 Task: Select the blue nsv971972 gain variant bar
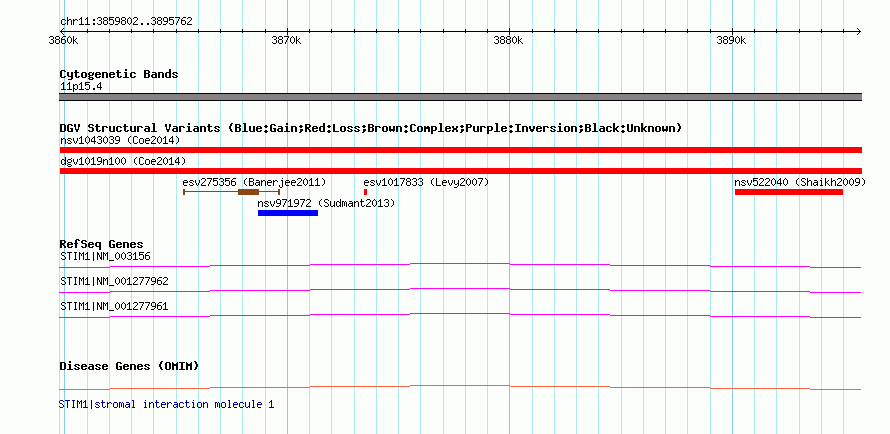288,213
